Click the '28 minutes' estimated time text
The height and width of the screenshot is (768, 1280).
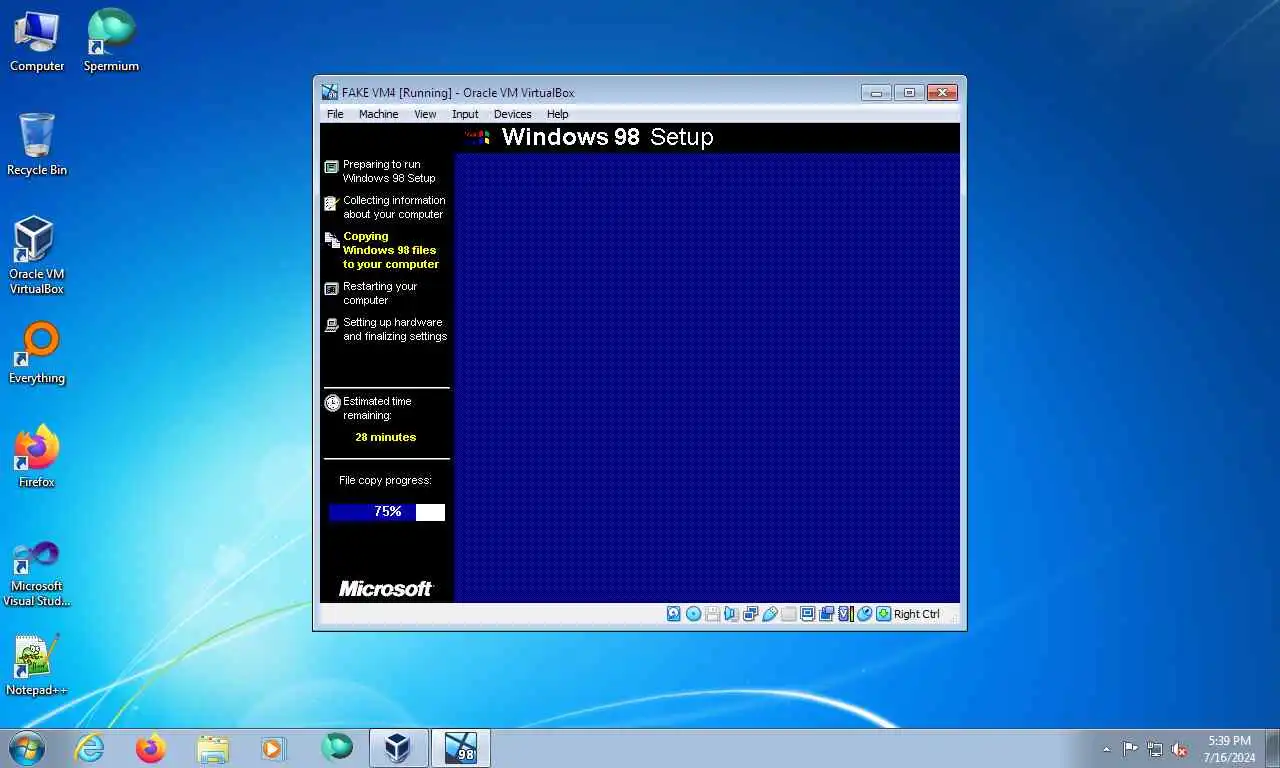[385, 437]
